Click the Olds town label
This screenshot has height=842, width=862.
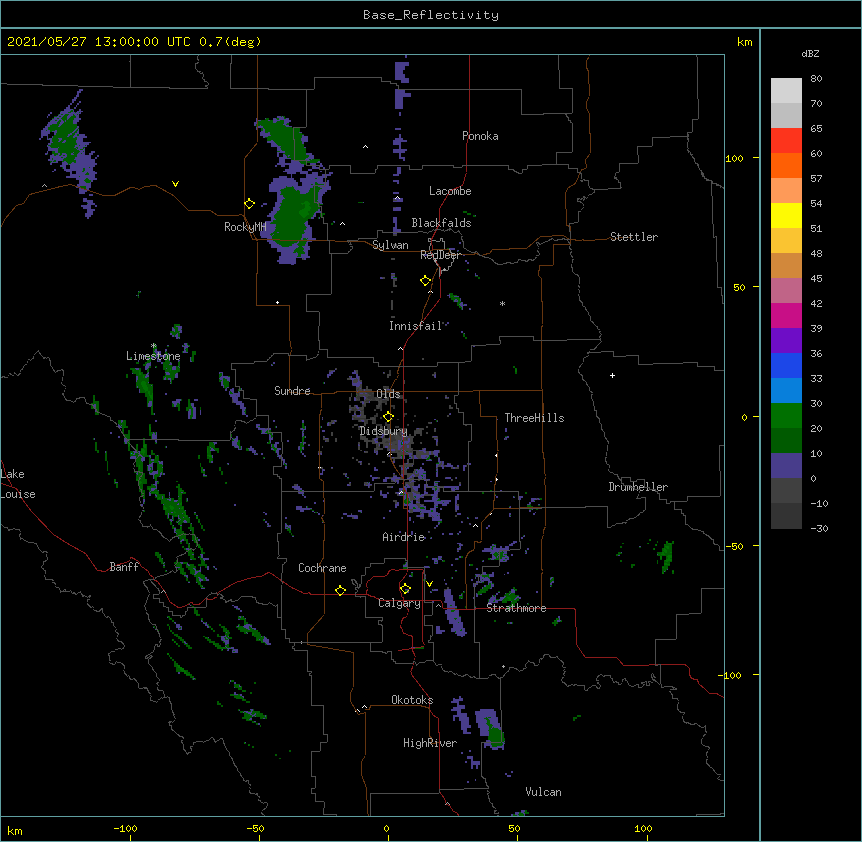pos(388,394)
